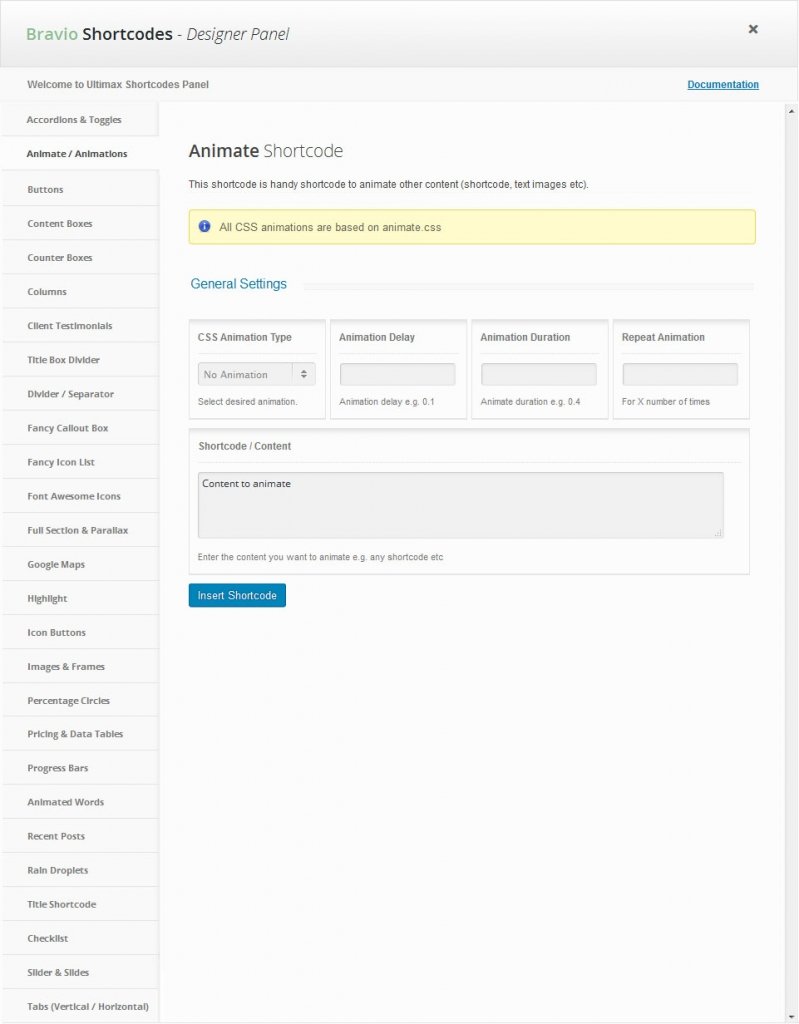Open the CSS Animation Type dropdown
The width and height of the screenshot is (799, 1024).
tap(258, 374)
